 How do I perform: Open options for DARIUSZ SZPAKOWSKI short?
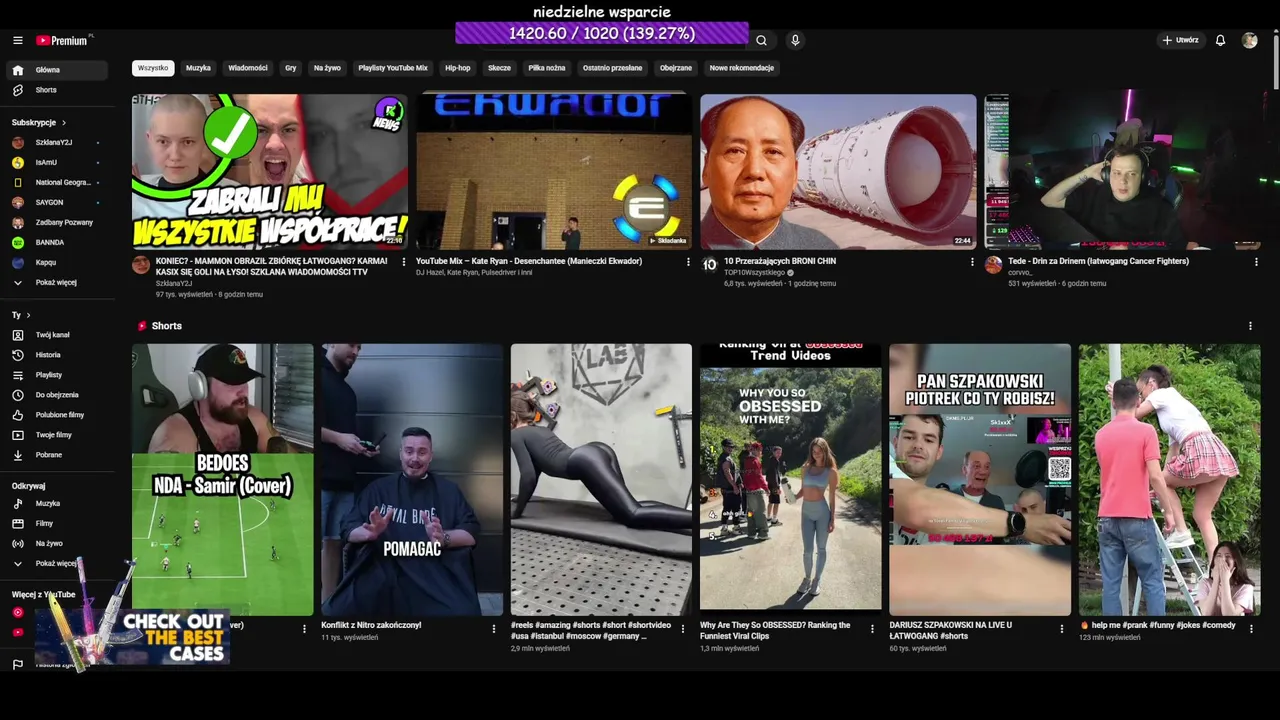[x=1062, y=629]
